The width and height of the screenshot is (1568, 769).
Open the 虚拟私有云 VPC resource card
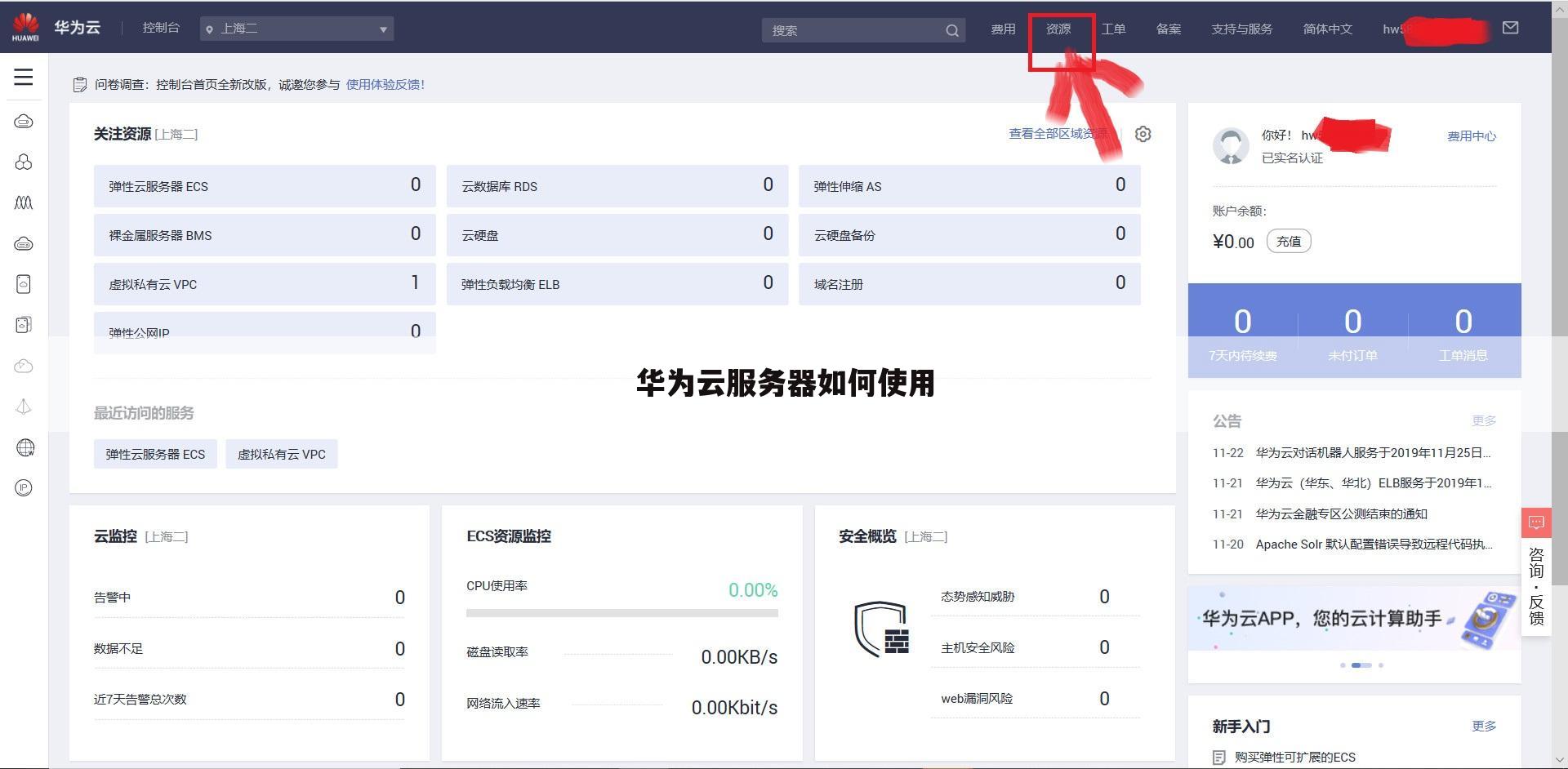[x=265, y=284]
